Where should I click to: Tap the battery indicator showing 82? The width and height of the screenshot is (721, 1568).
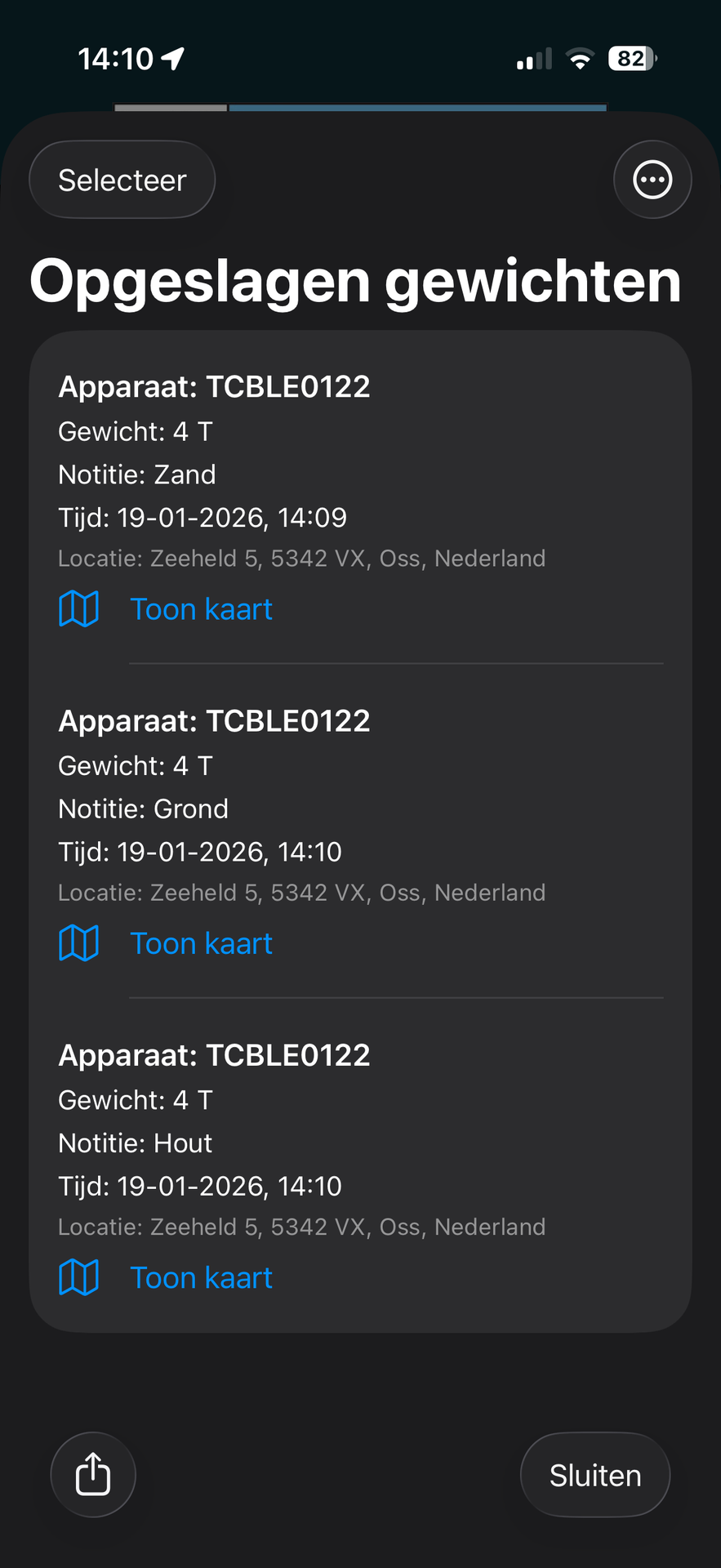tap(632, 59)
